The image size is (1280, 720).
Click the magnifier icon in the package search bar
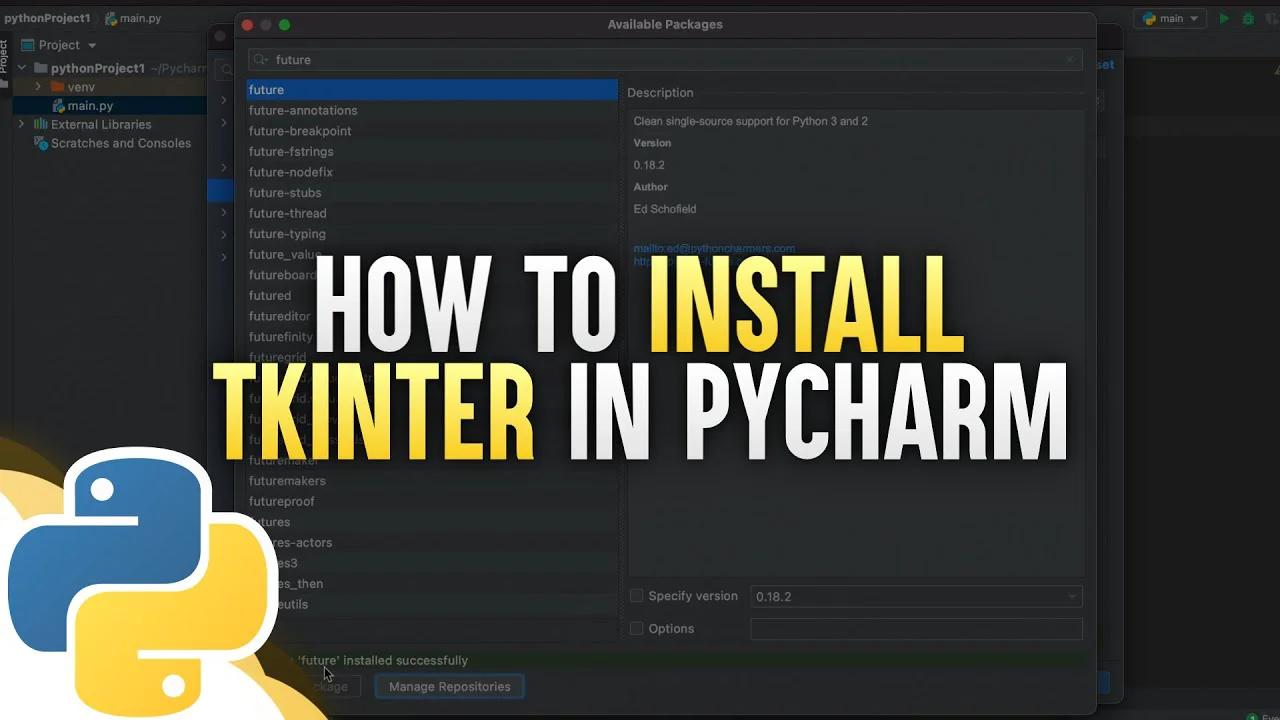pos(259,60)
